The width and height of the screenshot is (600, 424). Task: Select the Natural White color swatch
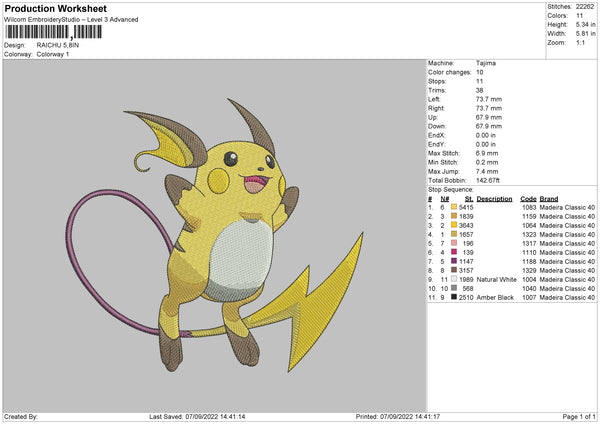(x=454, y=279)
